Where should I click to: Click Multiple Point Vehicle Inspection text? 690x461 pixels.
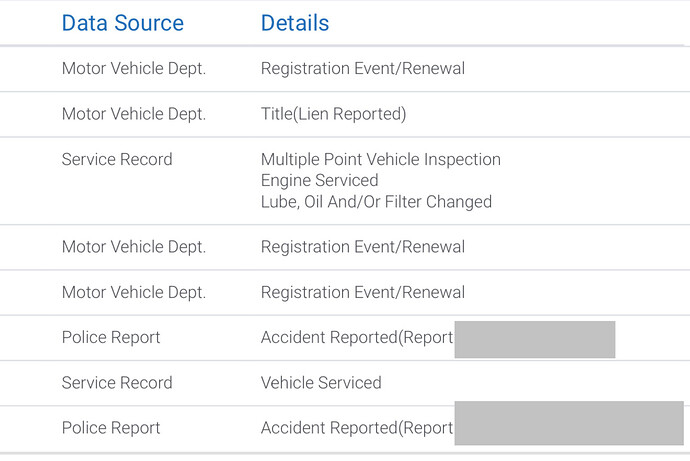point(381,159)
